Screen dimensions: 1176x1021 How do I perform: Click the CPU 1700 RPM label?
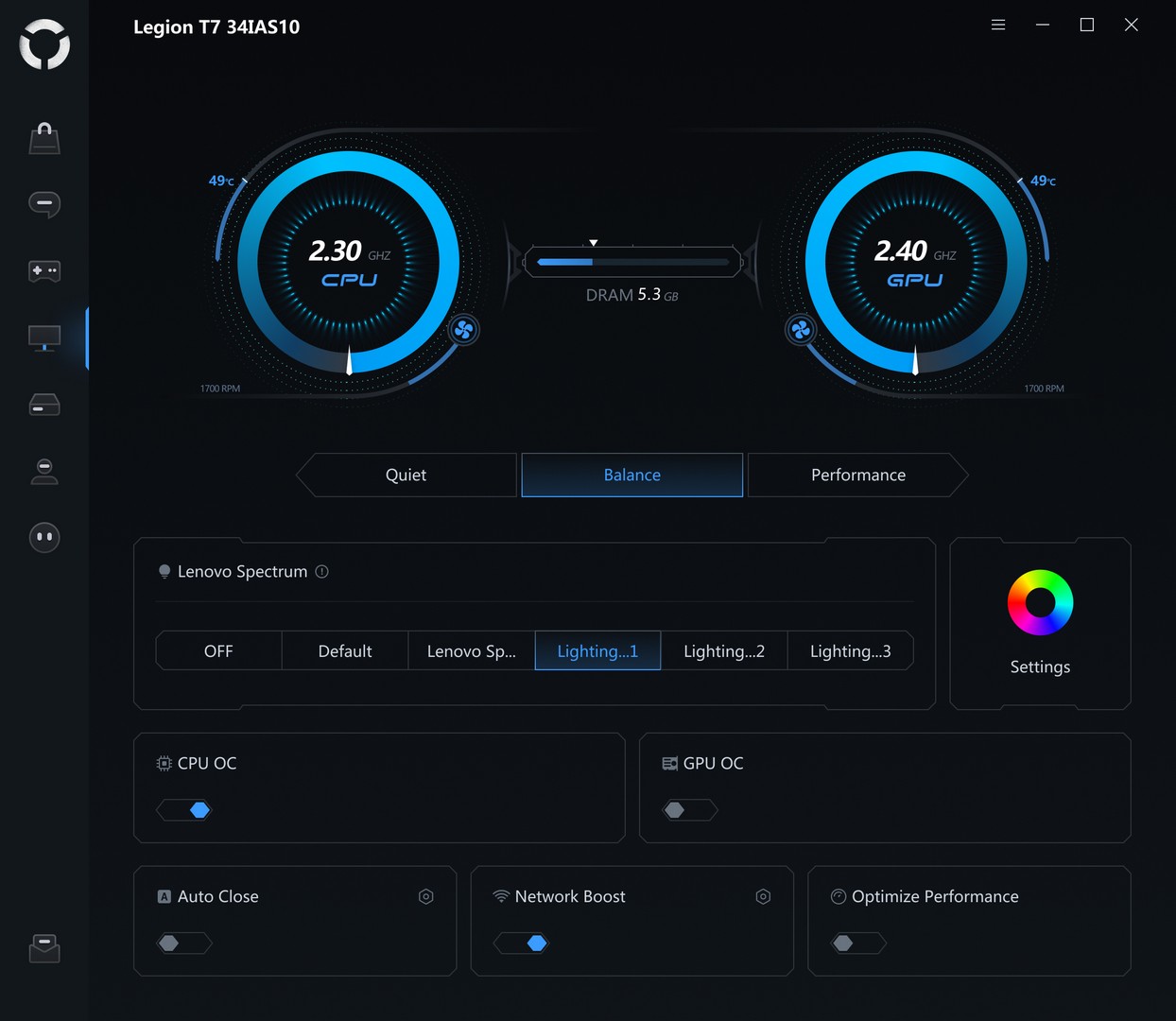[x=220, y=389]
